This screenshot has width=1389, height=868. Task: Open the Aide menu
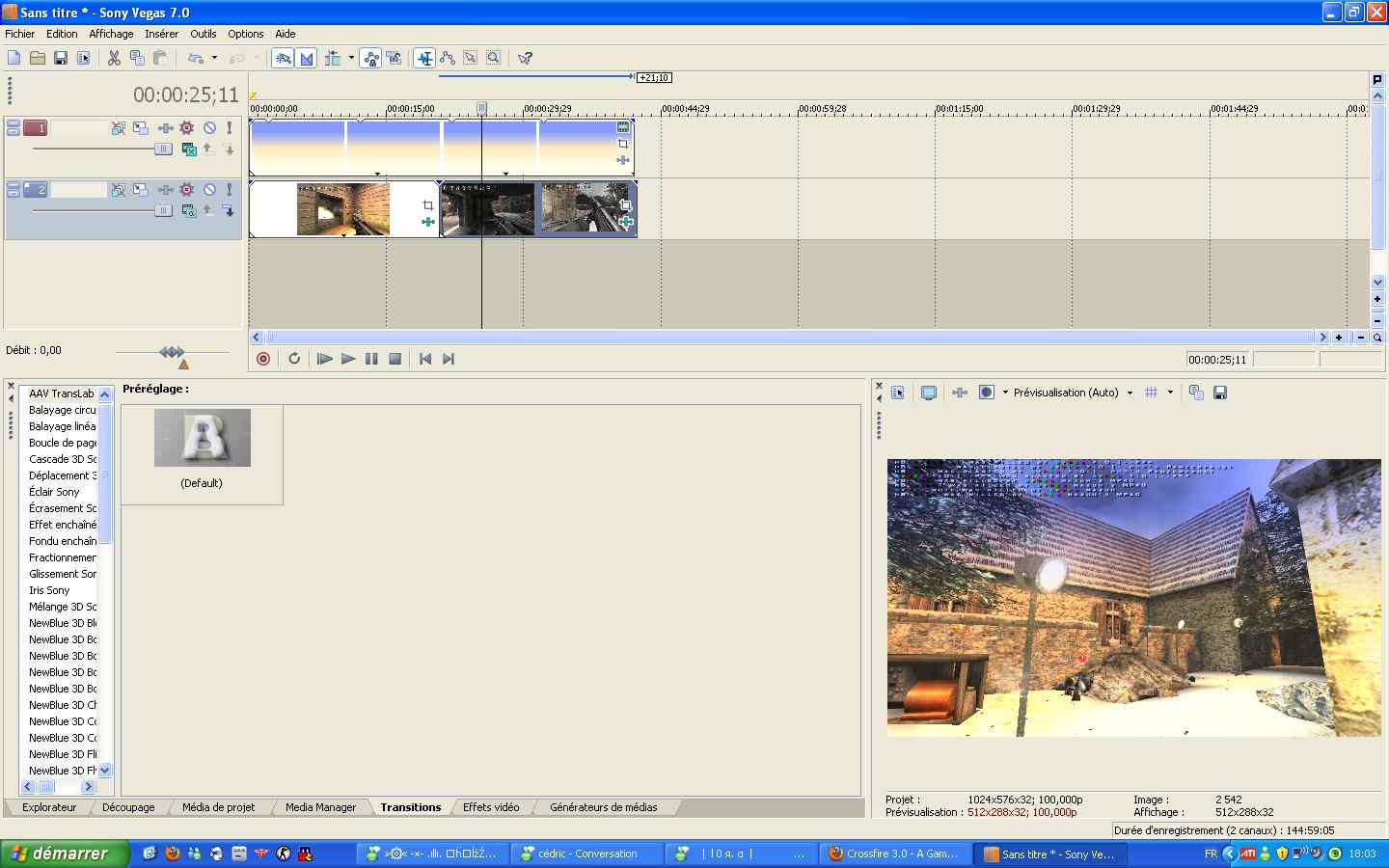click(286, 34)
